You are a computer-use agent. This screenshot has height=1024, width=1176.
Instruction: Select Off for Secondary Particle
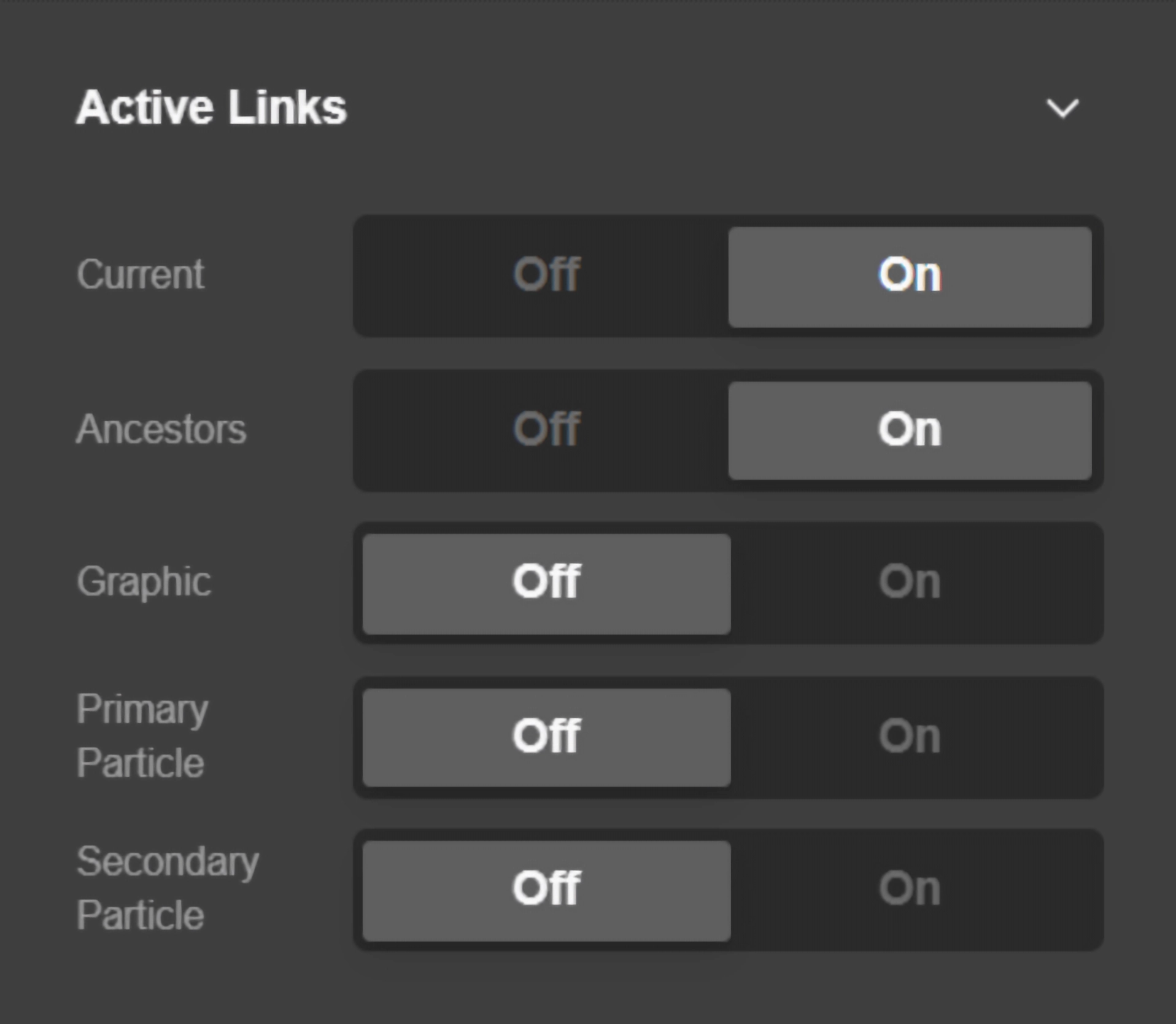pyautogui.click(x=546, y=890)
